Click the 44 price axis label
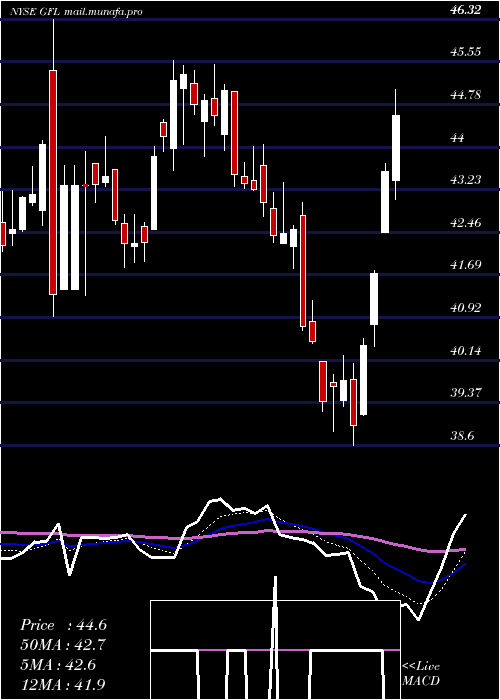Screen dimensions: 500x700 (458, 138)
